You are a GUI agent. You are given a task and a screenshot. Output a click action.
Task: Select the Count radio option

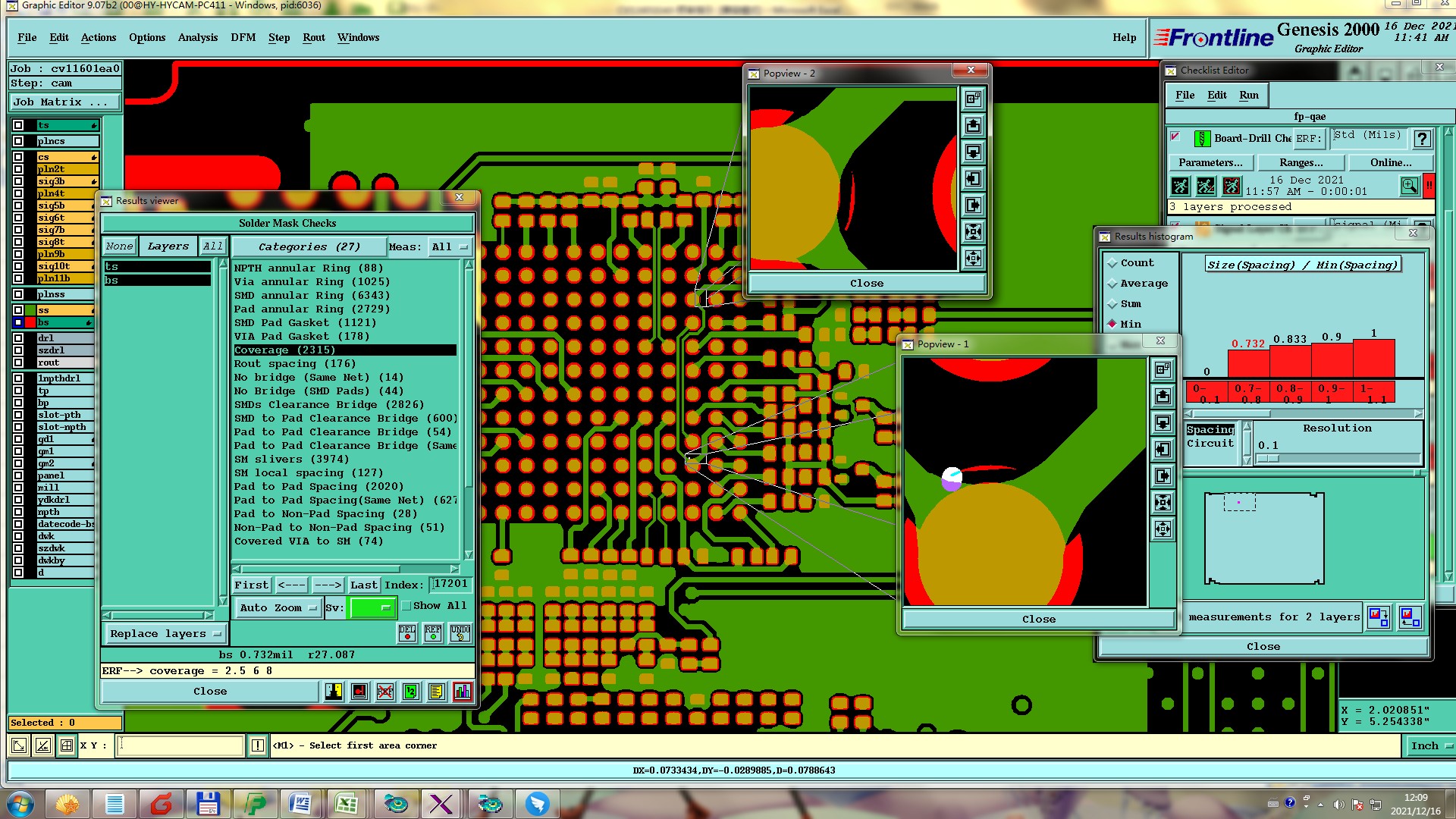(x=1113, y=263)
